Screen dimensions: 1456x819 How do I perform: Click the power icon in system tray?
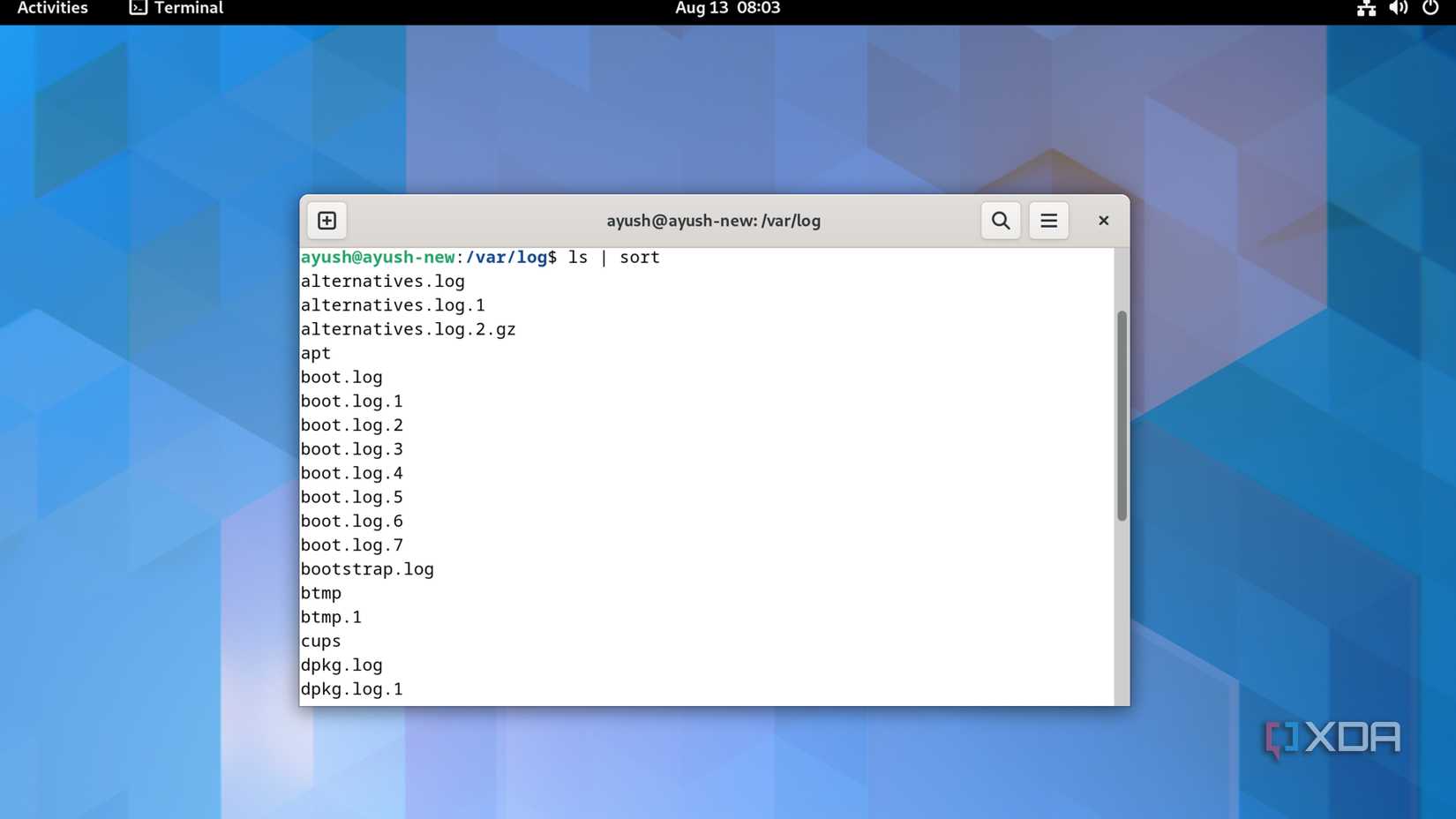(x=1429, y=9)
